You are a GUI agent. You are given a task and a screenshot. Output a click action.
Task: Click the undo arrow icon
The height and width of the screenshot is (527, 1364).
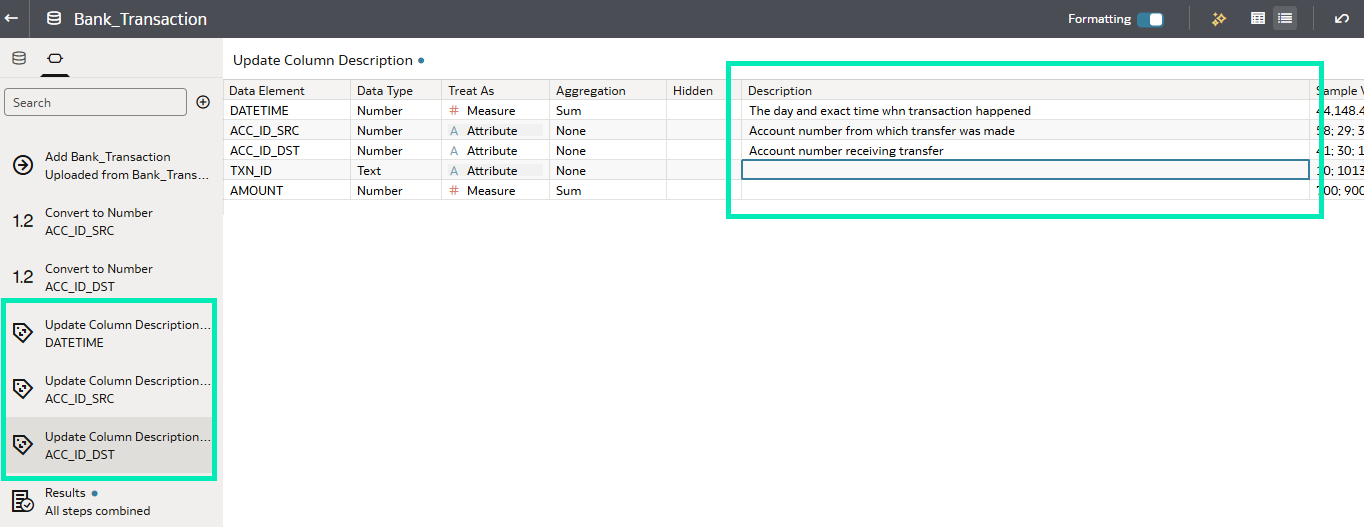[1341, 19]
